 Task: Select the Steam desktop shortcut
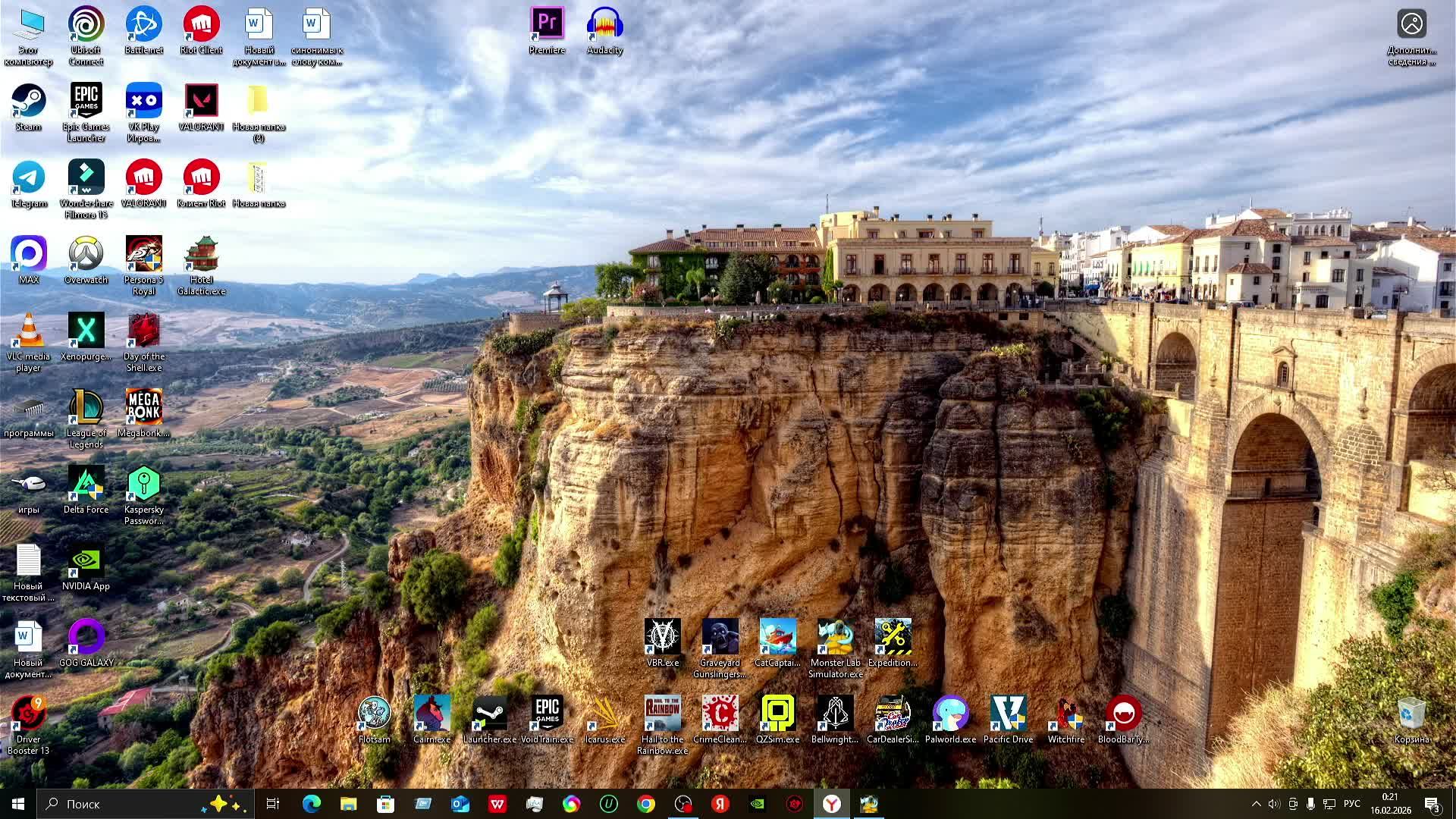pyautogui.click(x=29, y=102)
